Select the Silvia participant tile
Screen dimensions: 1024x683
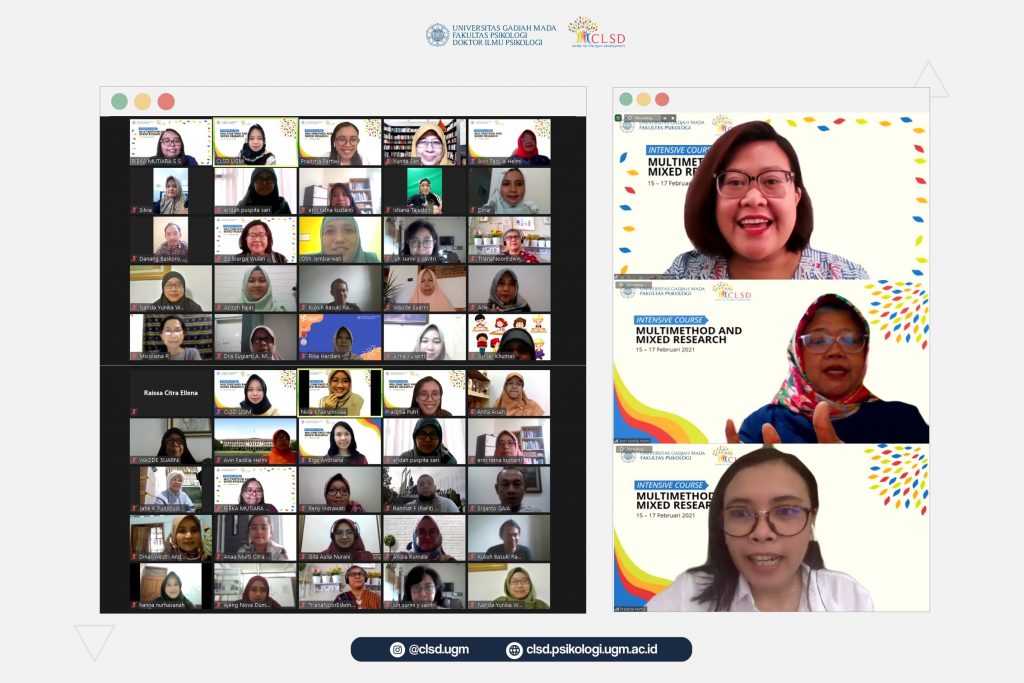(x=171, y=191)
